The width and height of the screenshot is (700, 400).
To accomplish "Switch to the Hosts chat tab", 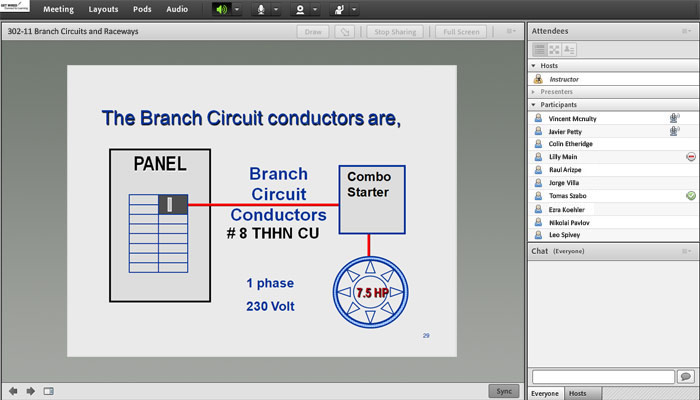I will pyautogui.click(x=578, y=393).
